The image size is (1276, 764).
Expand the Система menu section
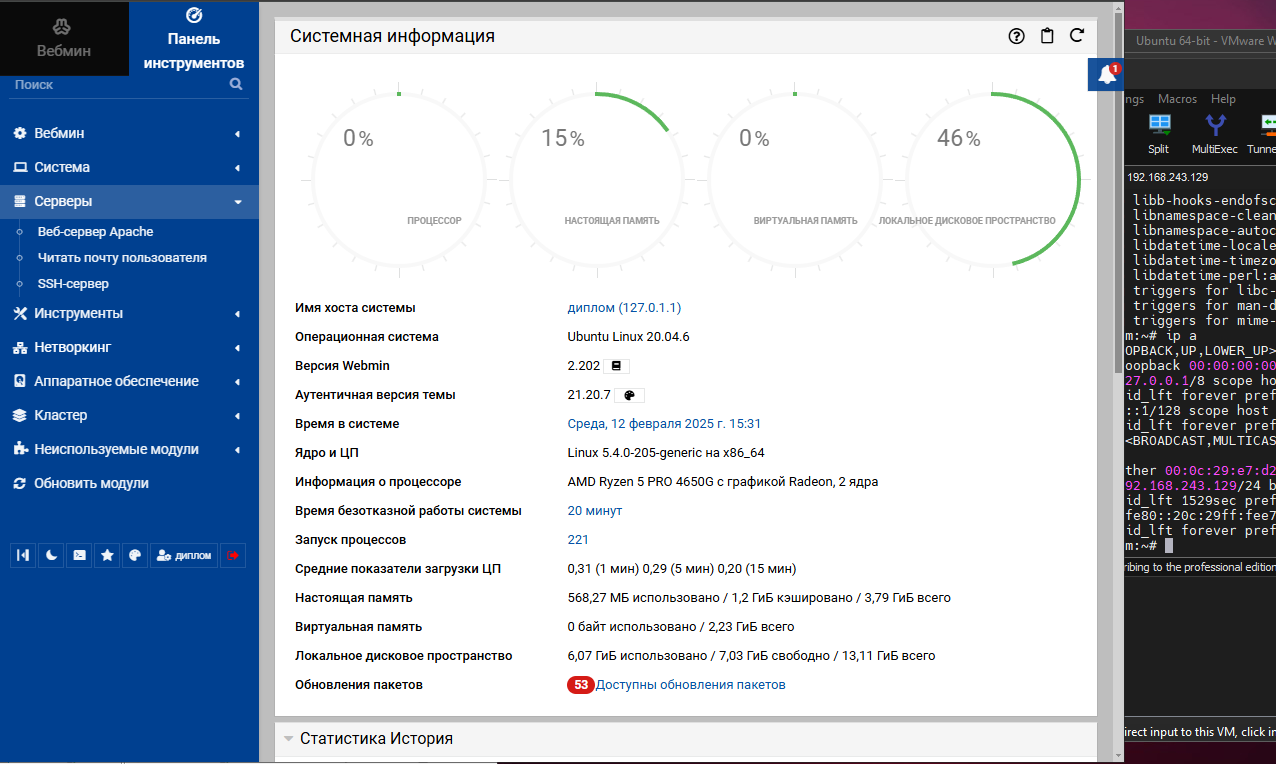(x=129, y=167)
